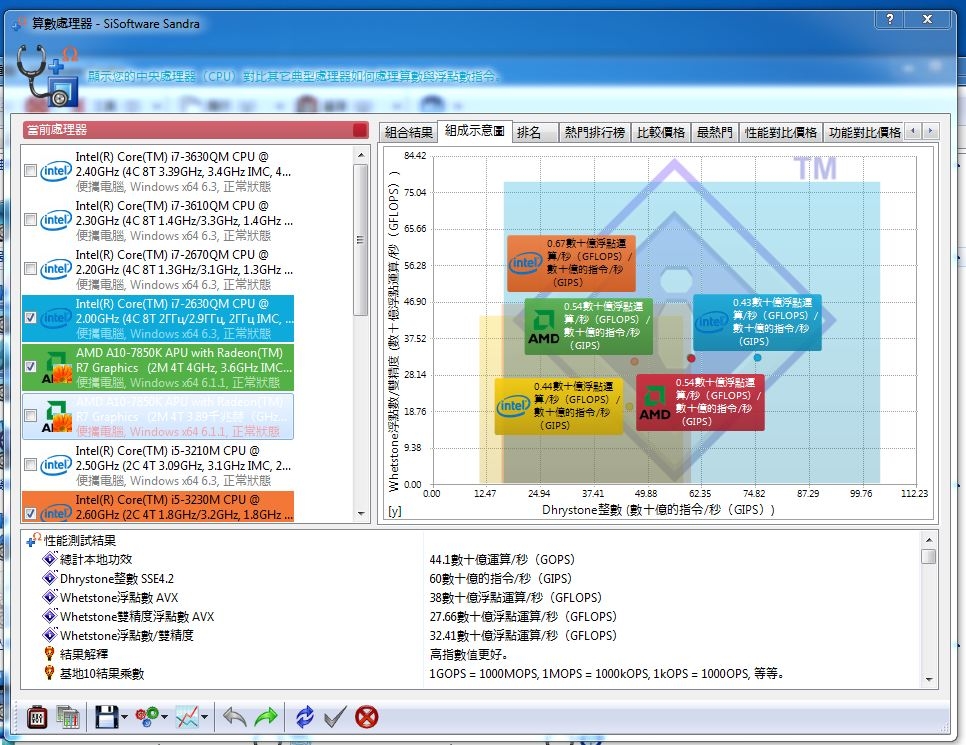The height and width of the screenshot is (745, 966).
Task: Click the results panel scrollbar thumb
Action: click(x=929, y=556)
